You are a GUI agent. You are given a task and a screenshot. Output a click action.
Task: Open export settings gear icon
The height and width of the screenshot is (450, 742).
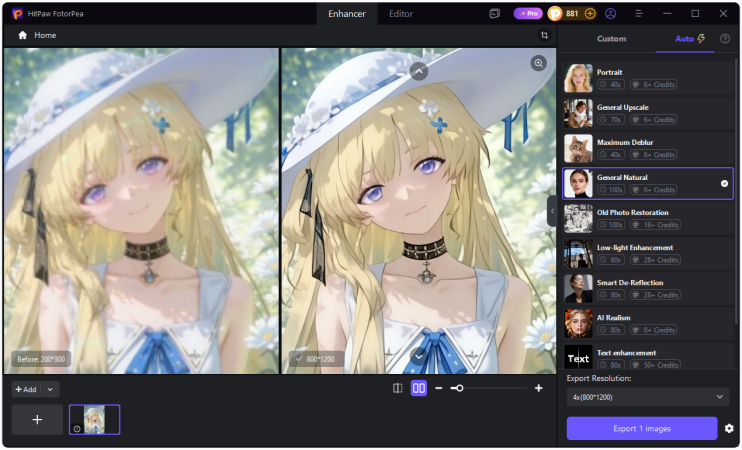coord(729,429)
